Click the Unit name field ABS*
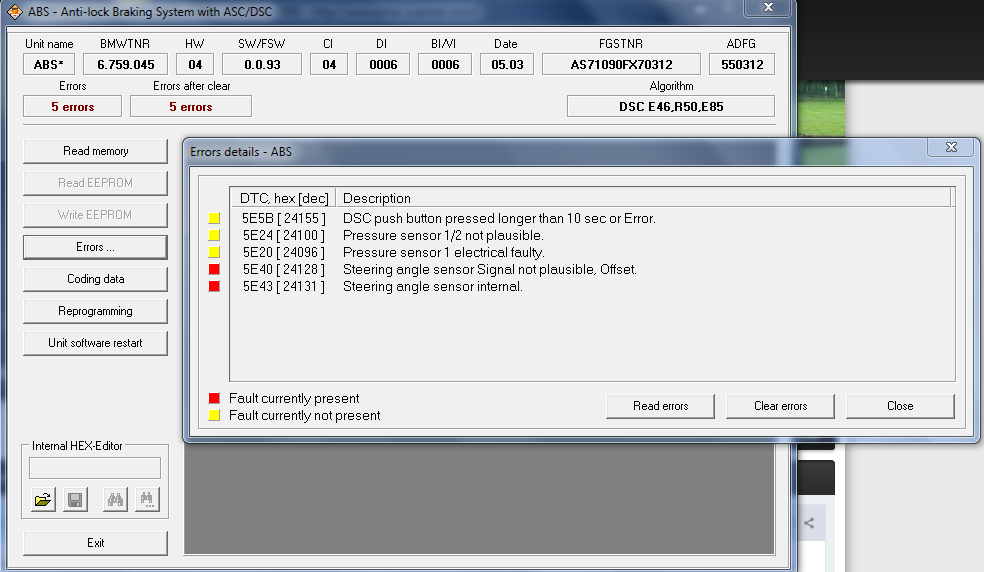Viewport: 984px width, 572px height. [49, 64]
